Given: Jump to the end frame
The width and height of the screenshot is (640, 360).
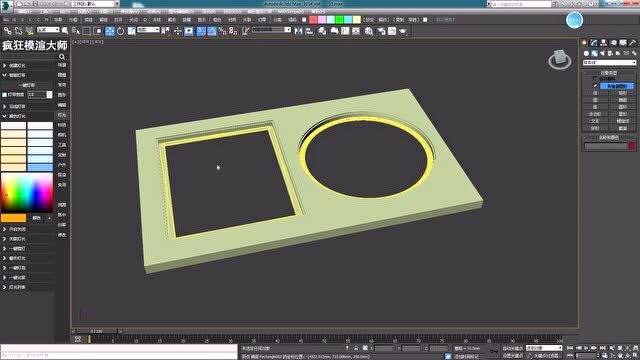Looking at the screenshot, I should pyautogui.click(x=602, y=348).
